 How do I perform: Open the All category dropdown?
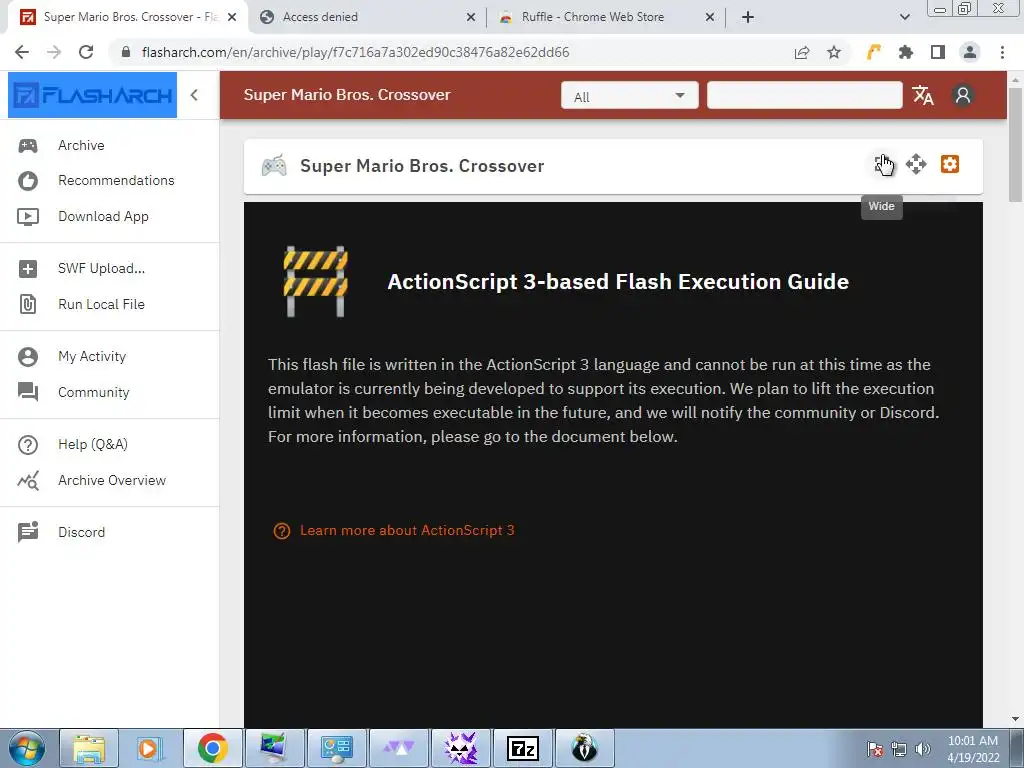(630, 96)
